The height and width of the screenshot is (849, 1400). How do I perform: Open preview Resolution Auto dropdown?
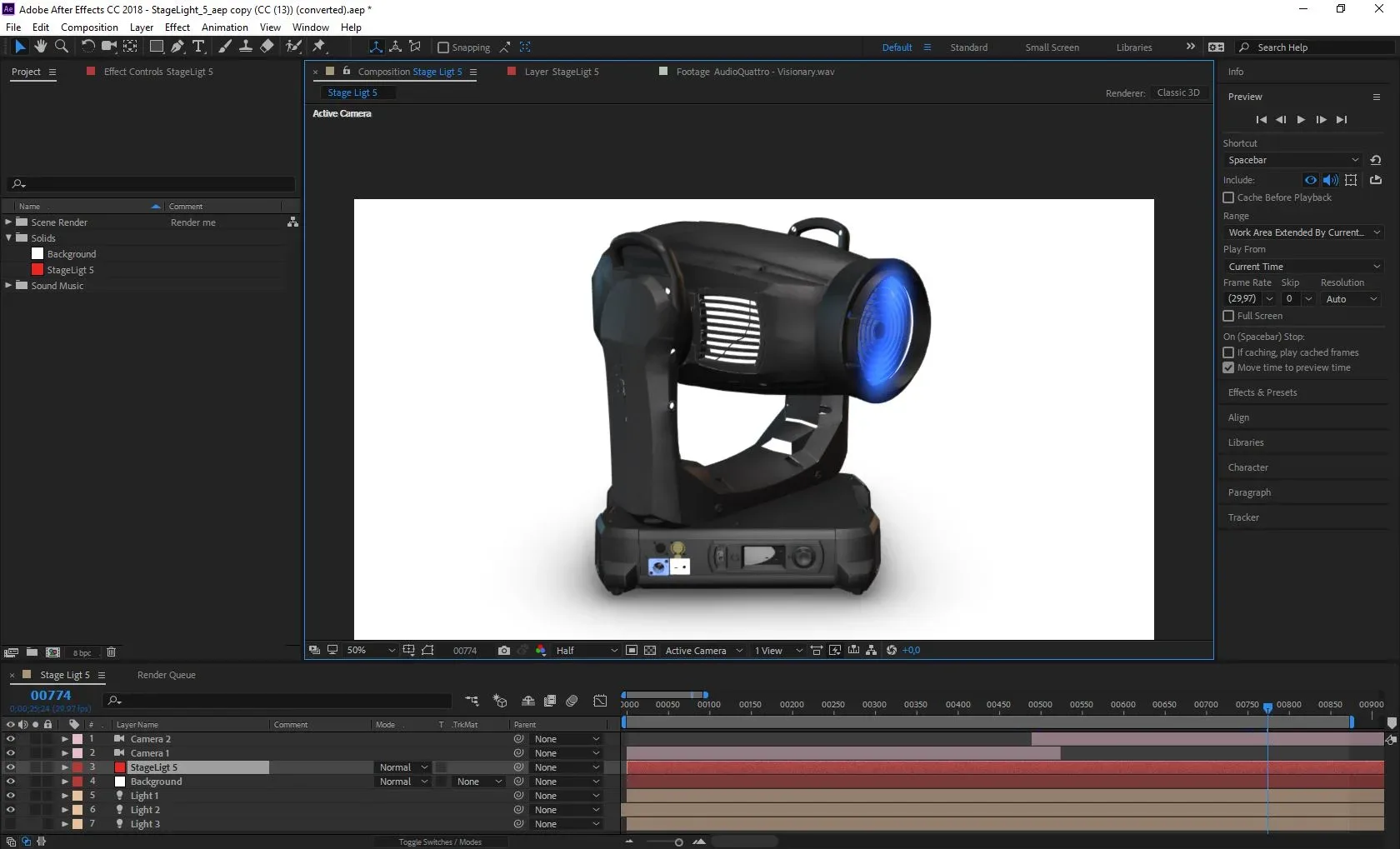tap(1351, 299)
